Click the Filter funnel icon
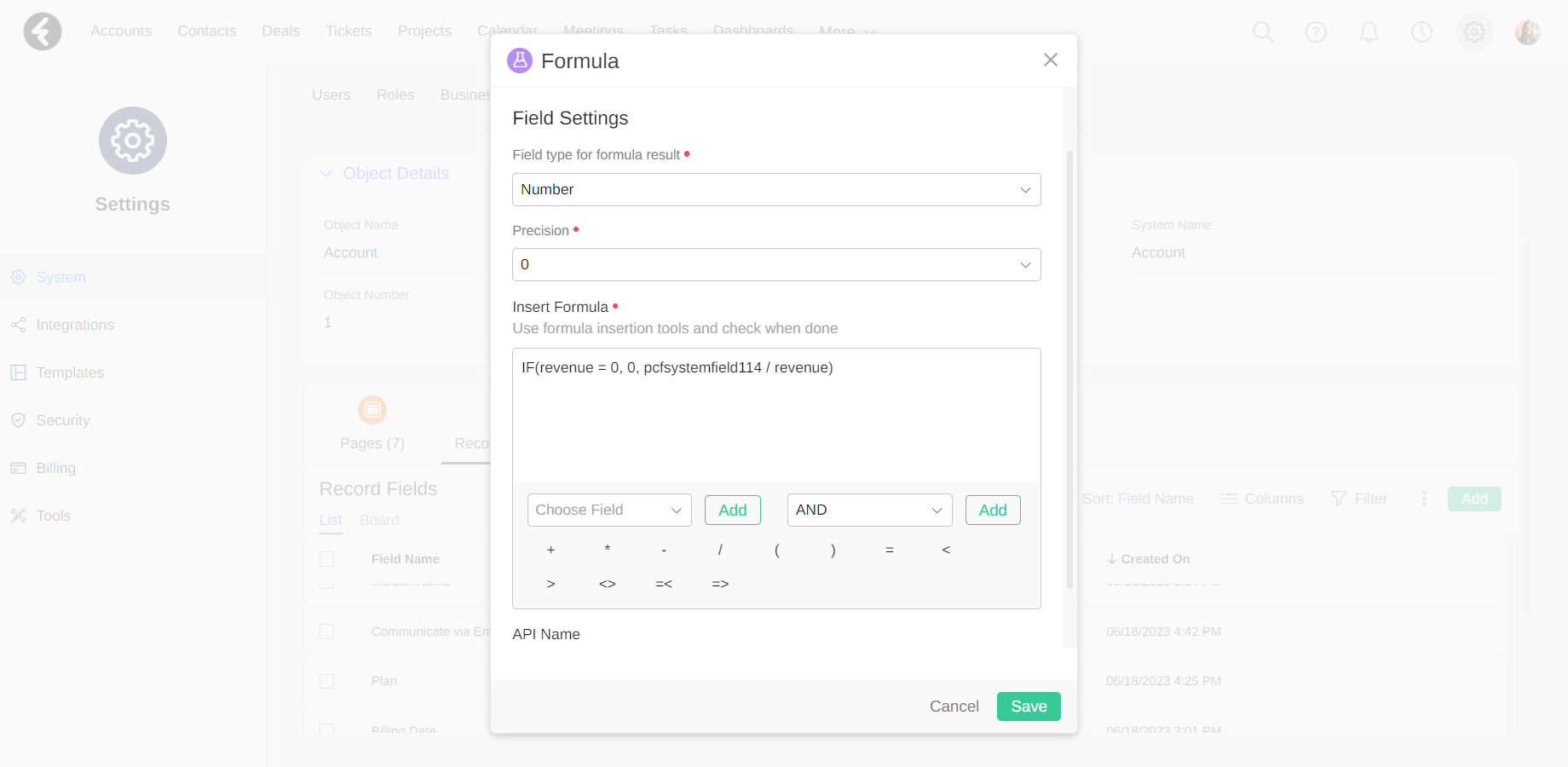Image resolution: width=1568 pixels, height=767 pixels. 1339,499
